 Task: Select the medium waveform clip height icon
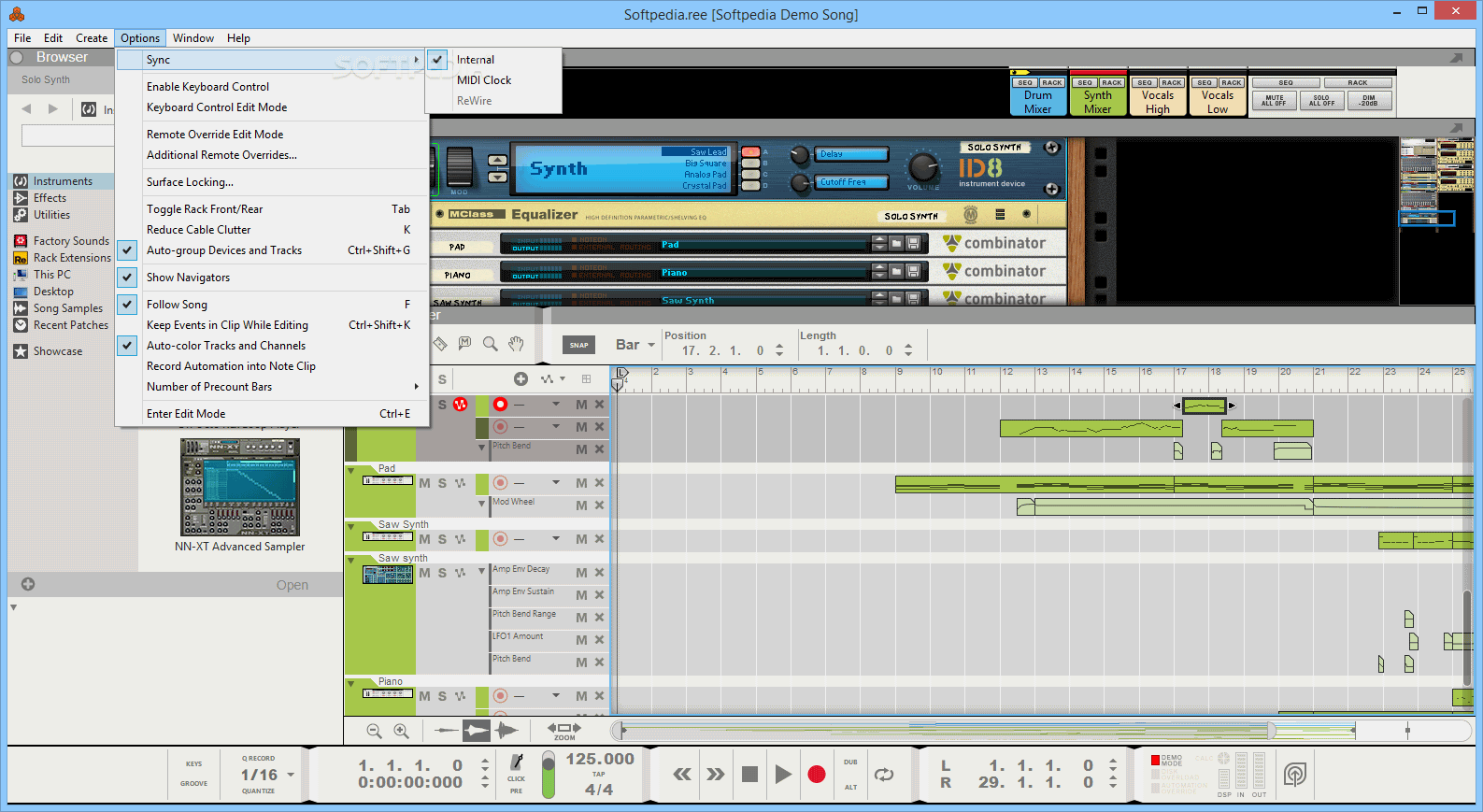coord(477,731)
